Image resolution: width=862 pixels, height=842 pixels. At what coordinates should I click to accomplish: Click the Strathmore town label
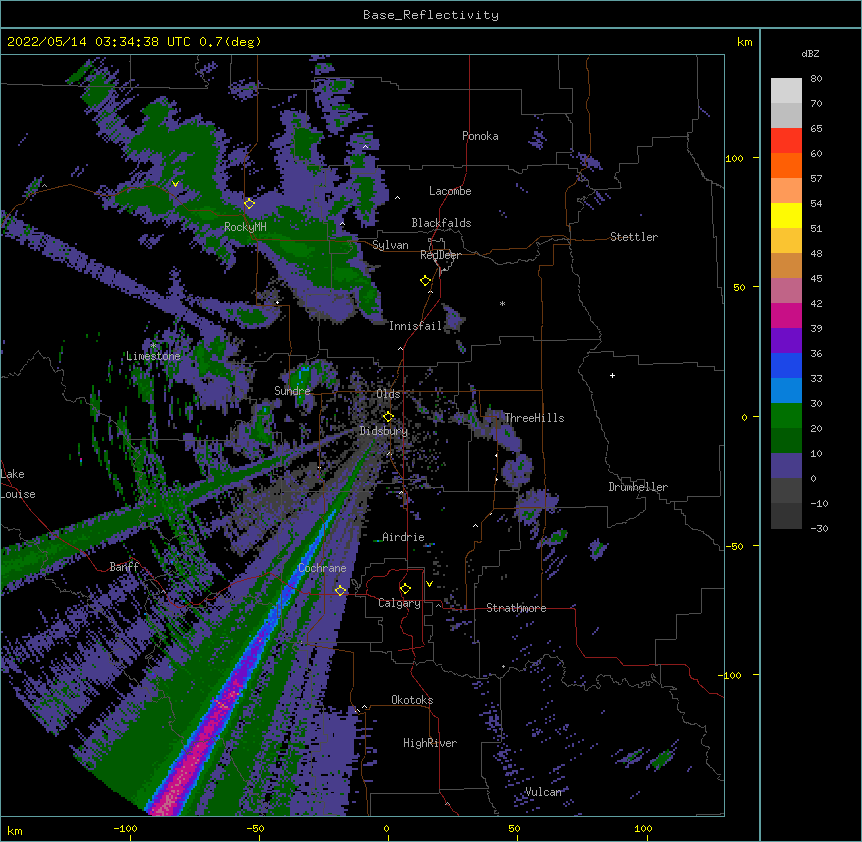pyautogui.click(x=516, y=608)
